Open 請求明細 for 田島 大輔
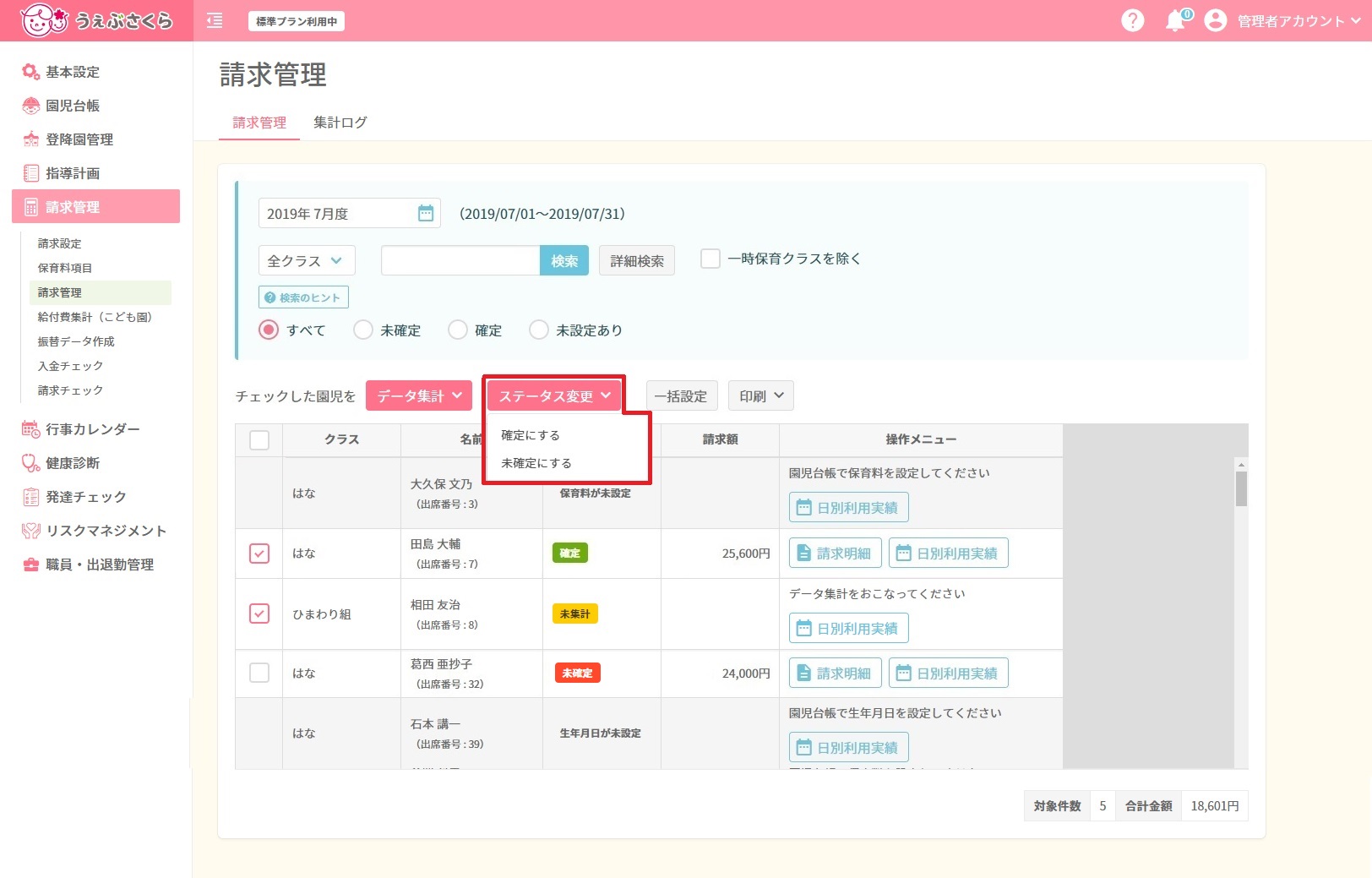The width and height of the screenshot is (1372, 878). [x=836, y=554]
